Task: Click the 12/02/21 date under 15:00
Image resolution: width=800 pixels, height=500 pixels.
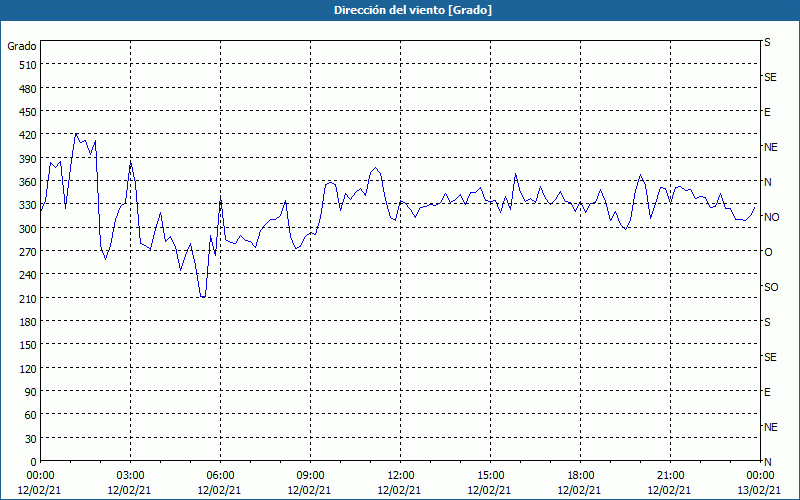Action: (489, 491)
